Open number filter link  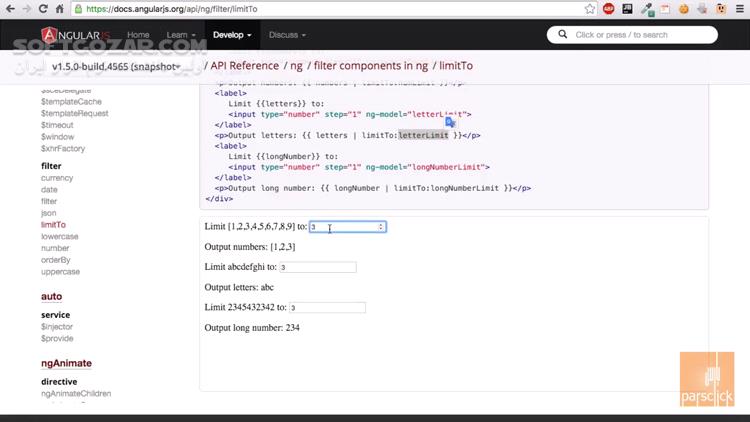55,248
